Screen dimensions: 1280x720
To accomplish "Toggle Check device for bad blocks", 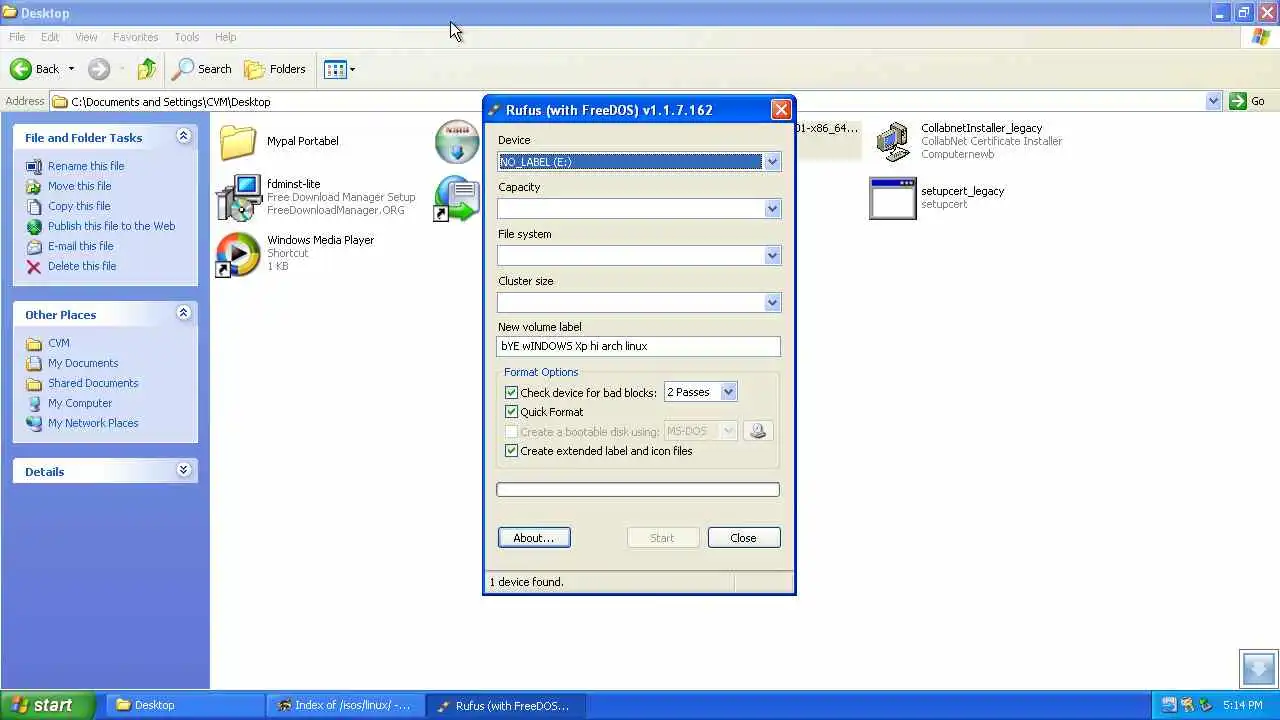I will [511, 393].
